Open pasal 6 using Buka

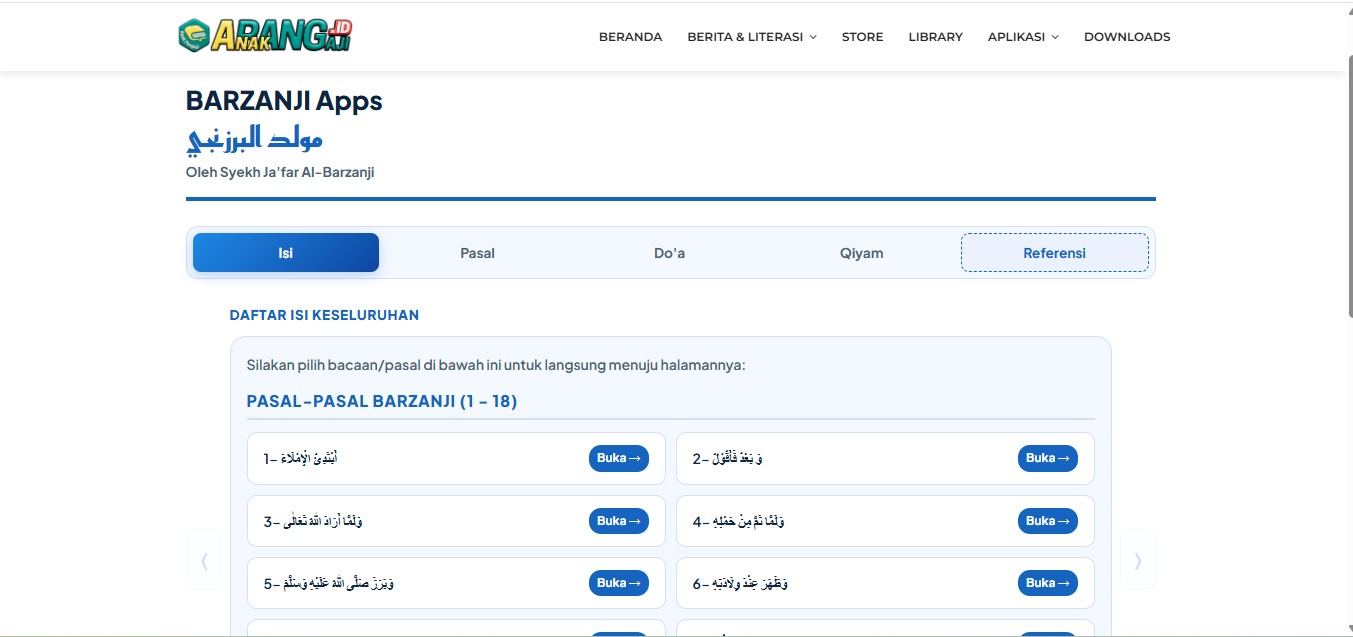coord(1048,583)
